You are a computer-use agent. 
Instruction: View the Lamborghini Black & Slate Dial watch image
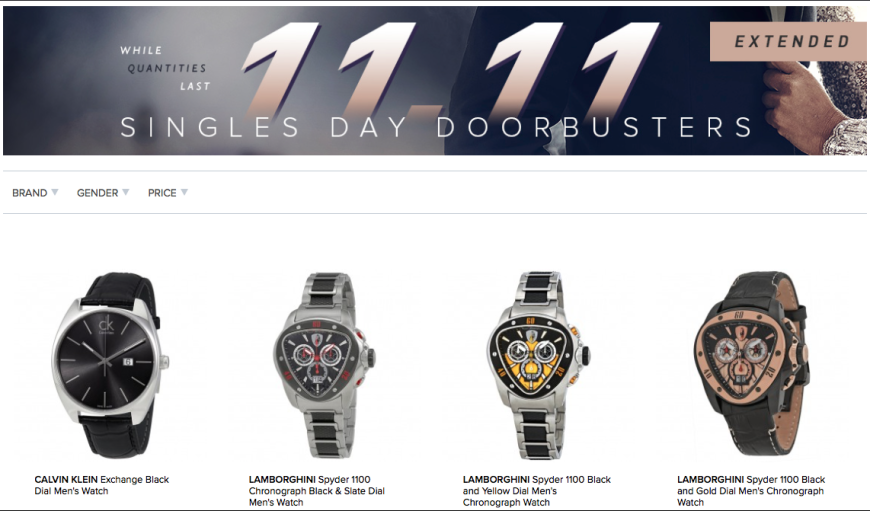(324, 365)
